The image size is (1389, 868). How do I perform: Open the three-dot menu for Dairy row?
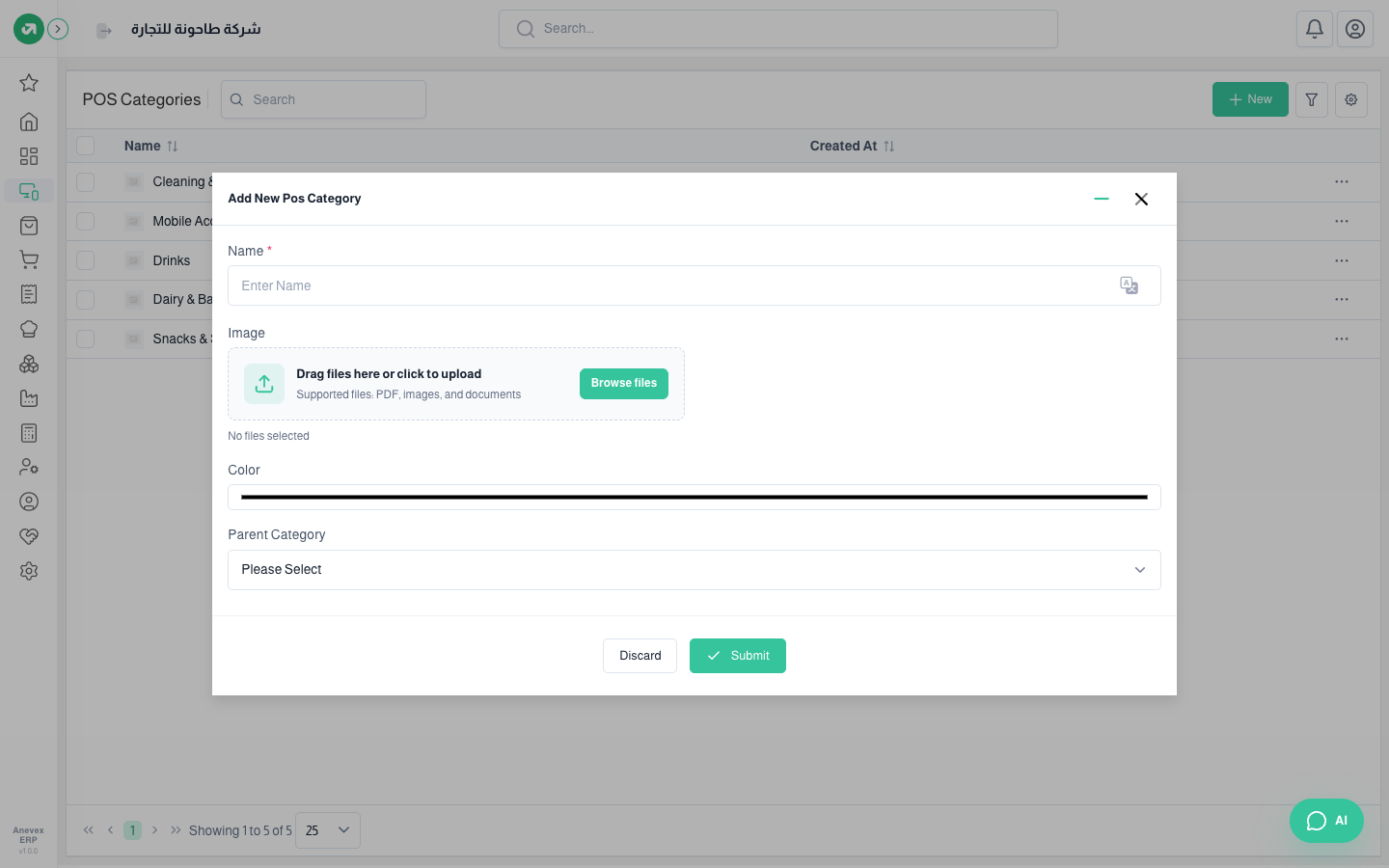coord(1342,299)
